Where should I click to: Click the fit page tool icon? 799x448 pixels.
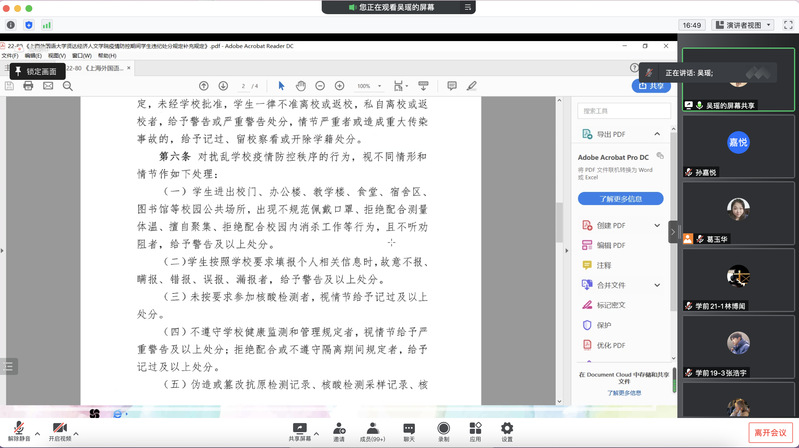pyautogui.click(x=400, y=86)
